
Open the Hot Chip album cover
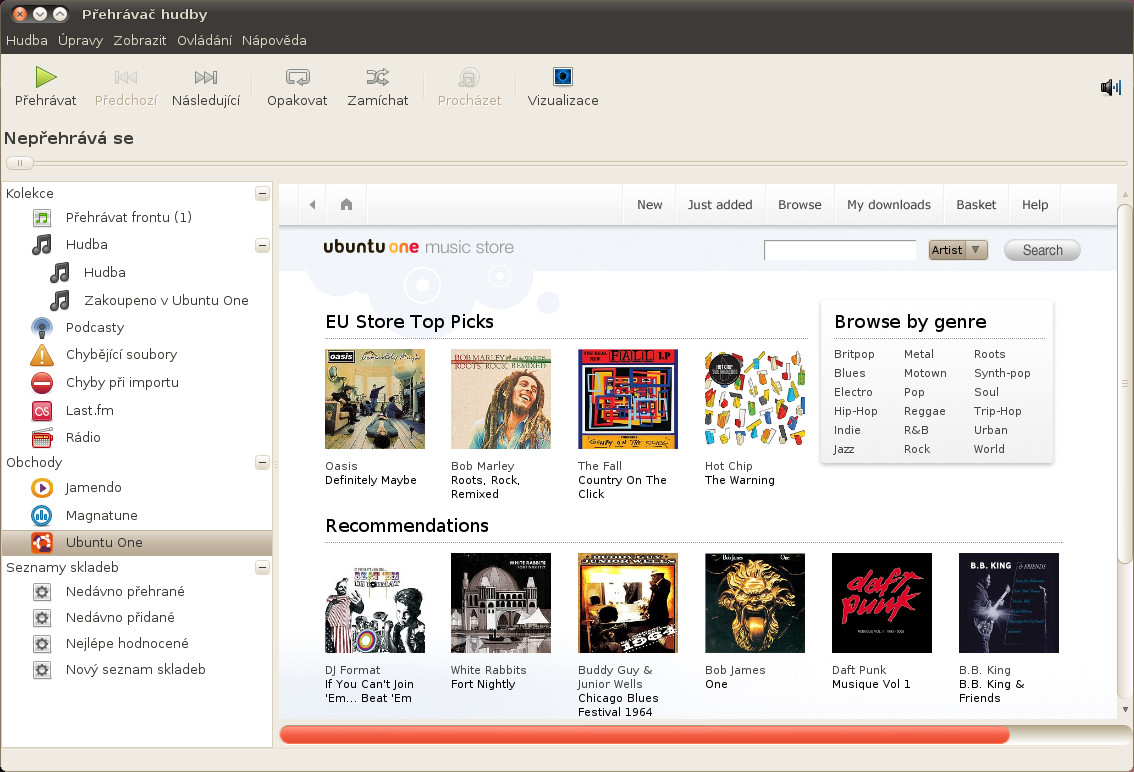[754, 399]
